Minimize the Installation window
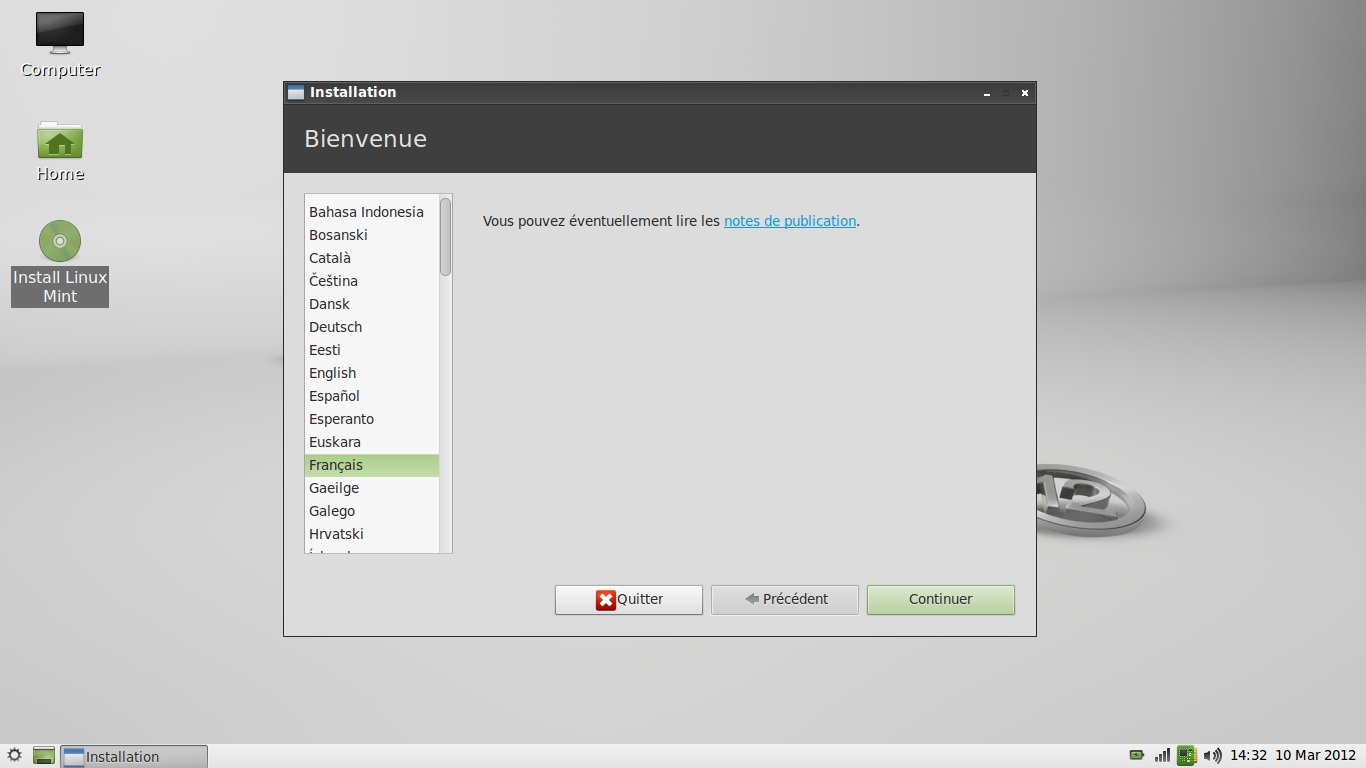Image resolution: width=1366 pixels, height=768 pixels. (987, 93)
